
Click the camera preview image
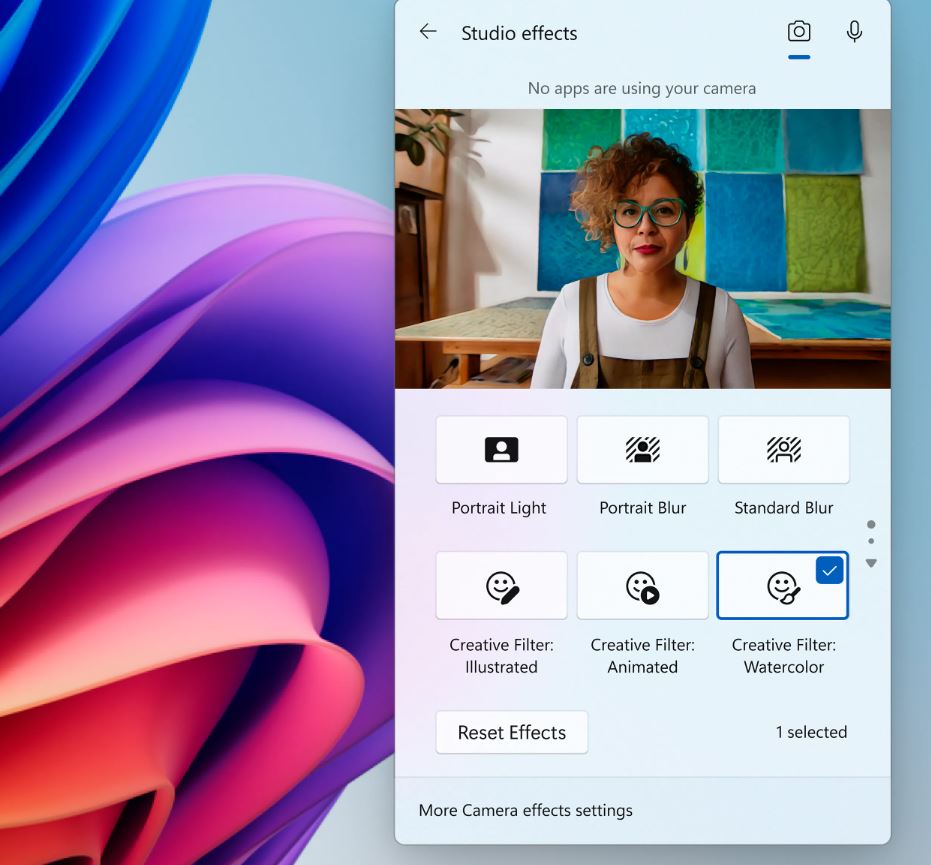click(642, 248)
